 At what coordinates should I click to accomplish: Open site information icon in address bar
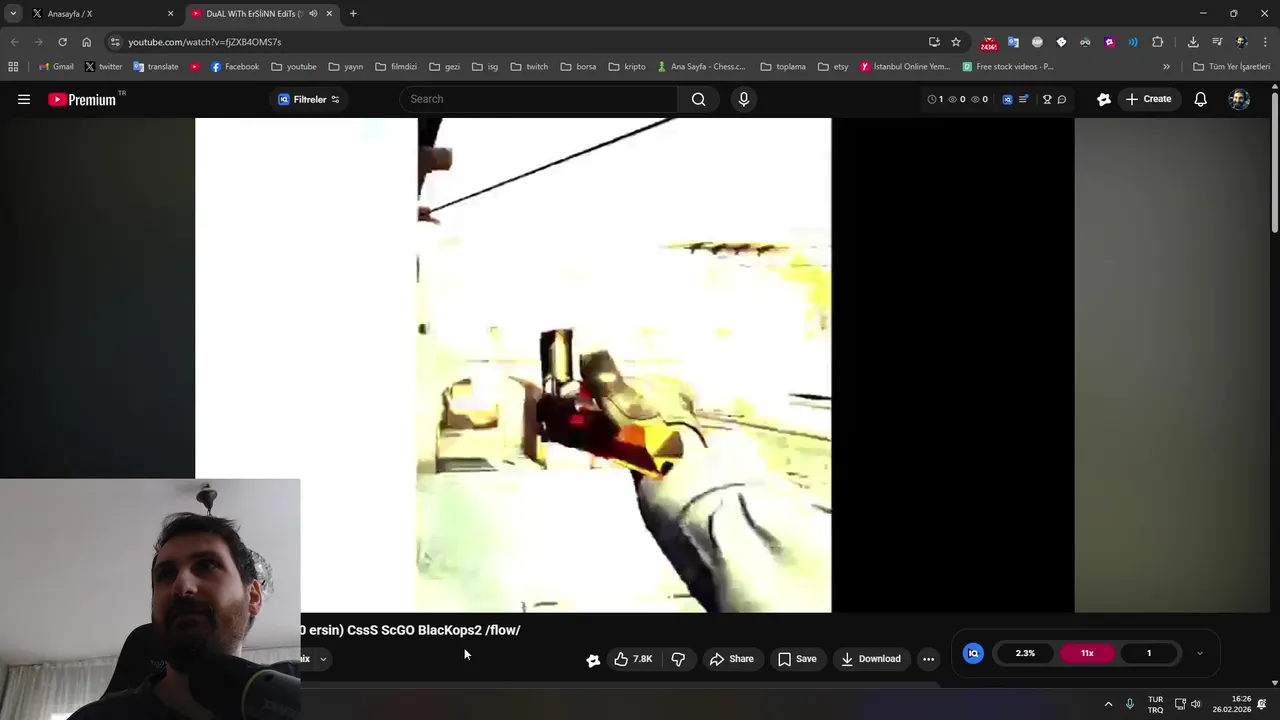coord(115,42)
